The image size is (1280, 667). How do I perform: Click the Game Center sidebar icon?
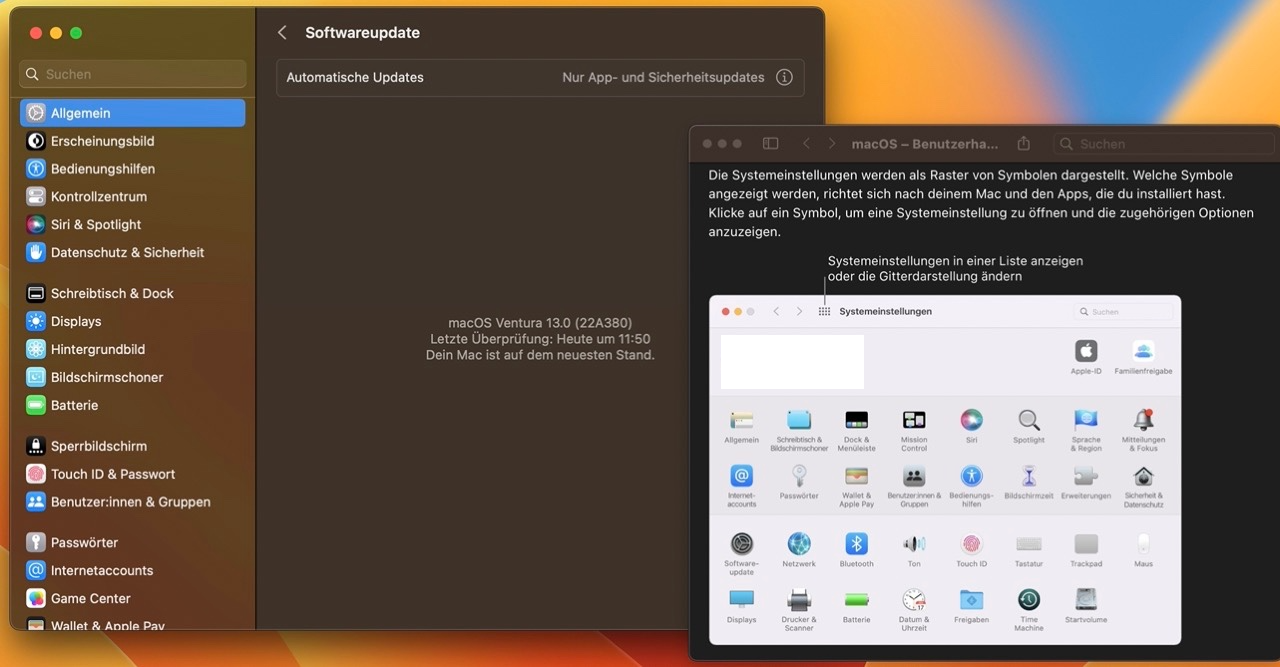(x=36, y=599)
